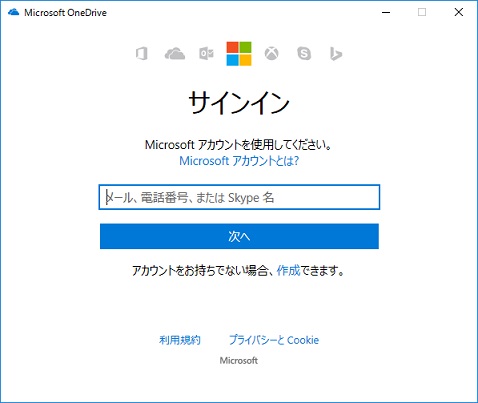The width and height of the screenshot is (478, 403).
Task: Close the Microsoft OneDrive window
Action: [x=459, y=12]
